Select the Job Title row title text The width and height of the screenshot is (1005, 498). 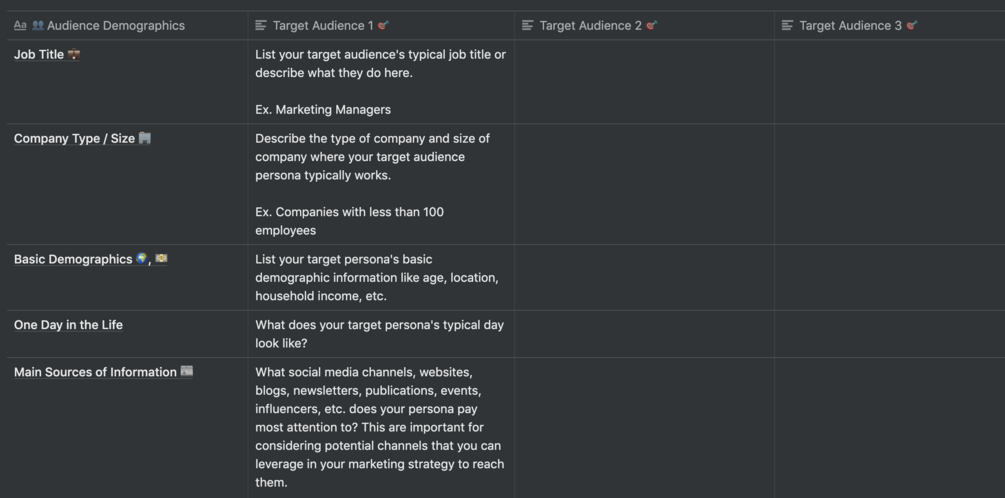coord(39,55)
